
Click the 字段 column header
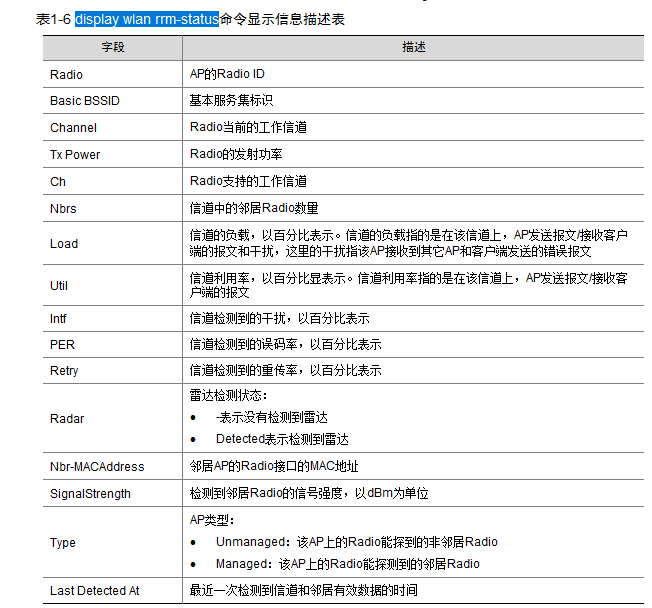tap(113, 47)
